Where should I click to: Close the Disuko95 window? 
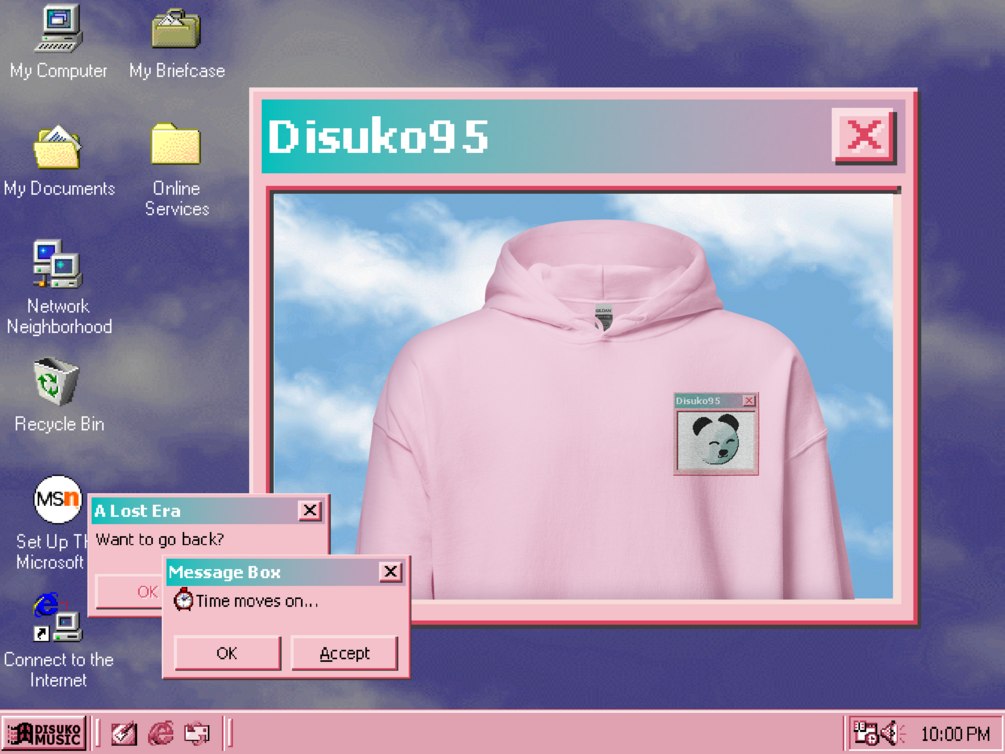pyautogui.click(x=863, y=135)
